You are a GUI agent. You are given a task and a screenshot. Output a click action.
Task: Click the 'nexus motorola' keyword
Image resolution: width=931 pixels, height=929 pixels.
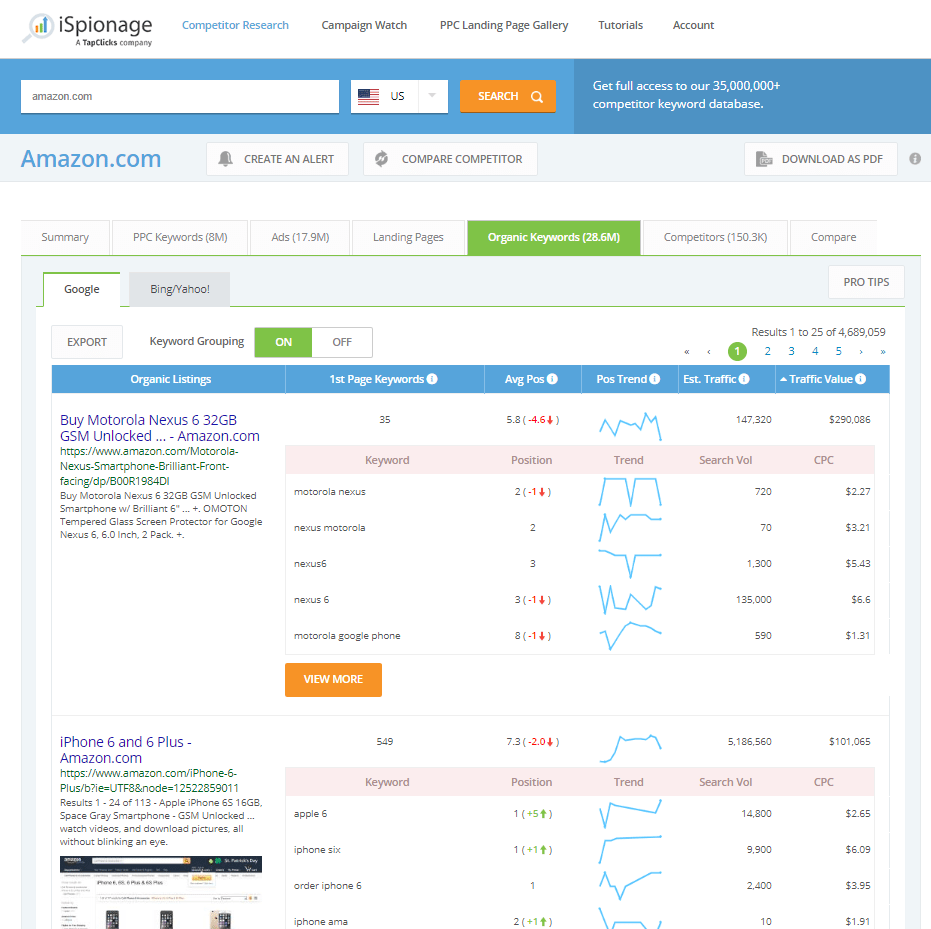tap(330, 528)
